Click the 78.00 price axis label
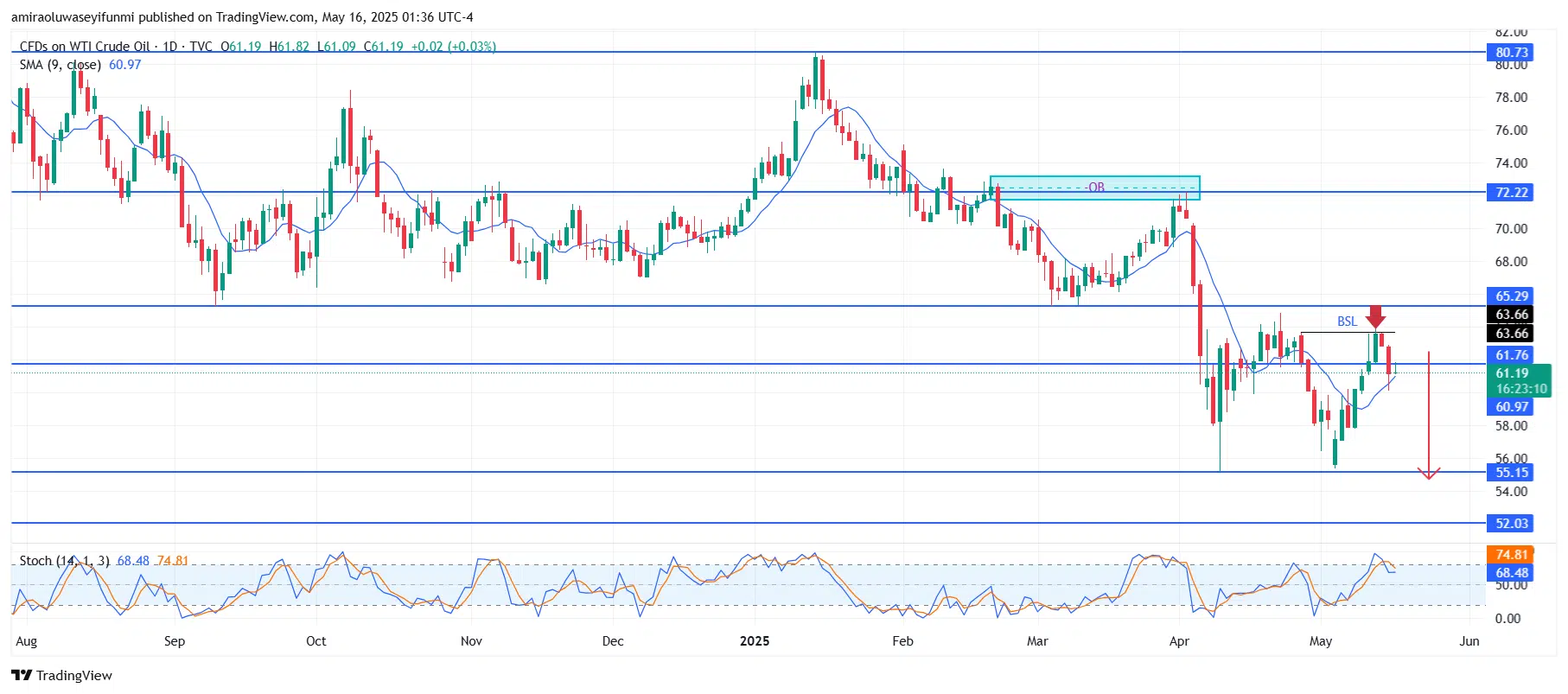 pyautogui.click(x=1512, y=98)
